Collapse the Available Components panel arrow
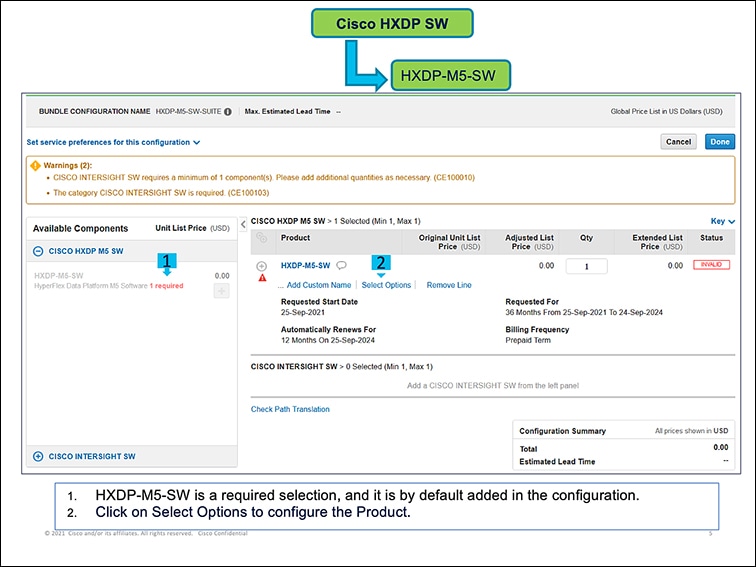756x567 pixels. pos(243,224)
